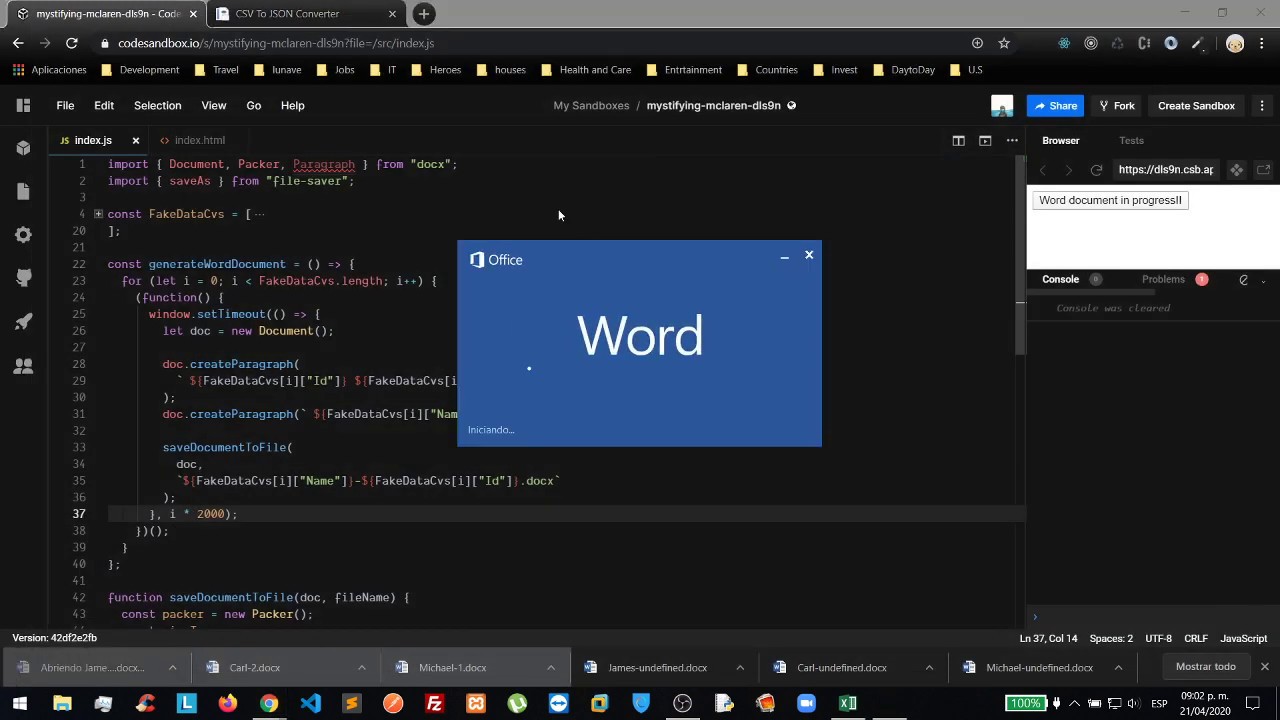Click the Word document in progress button
Viewport: 1280px width, 720px height.
pos(1110,200)
